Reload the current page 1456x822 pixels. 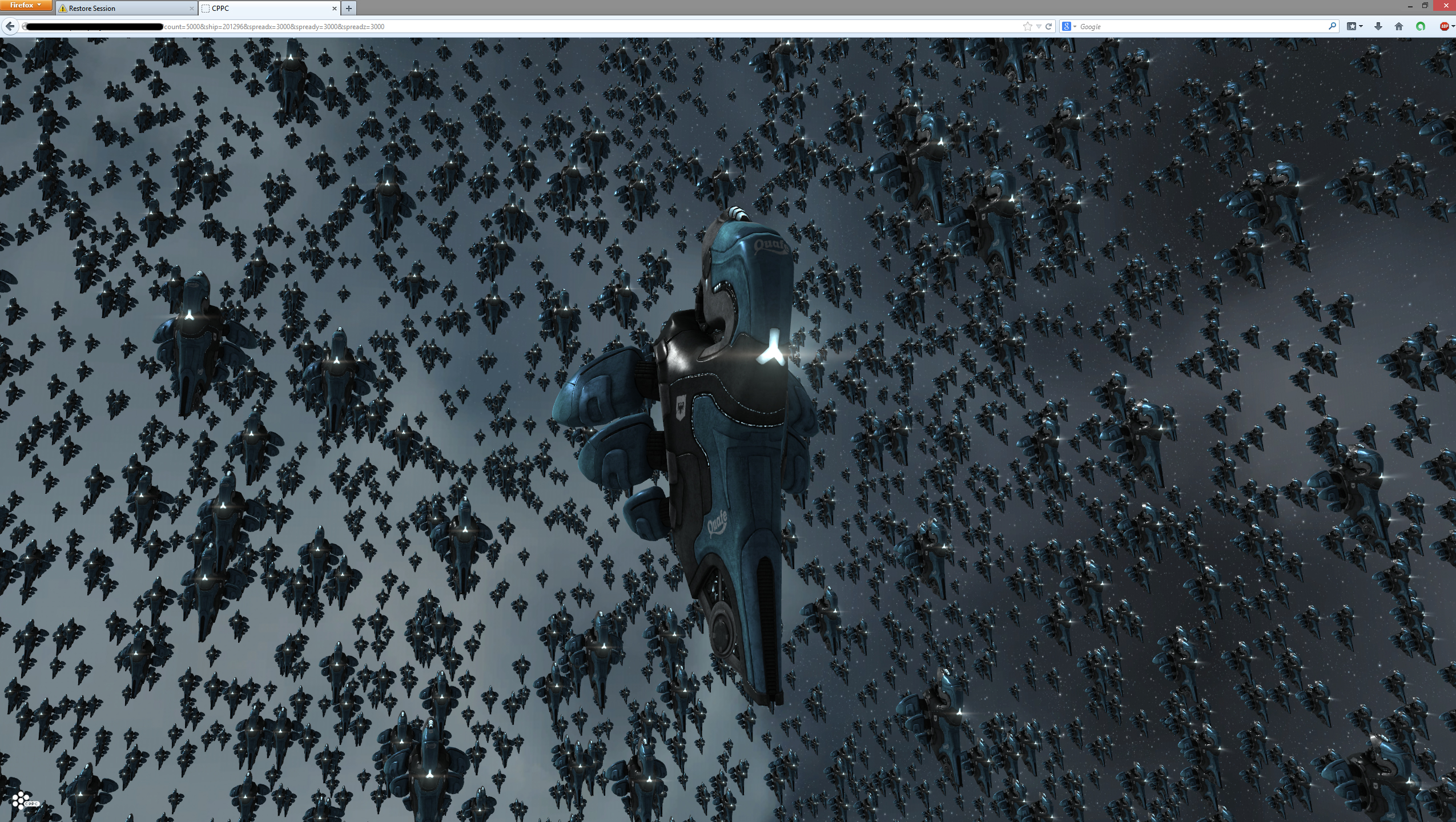[1048, 26]
